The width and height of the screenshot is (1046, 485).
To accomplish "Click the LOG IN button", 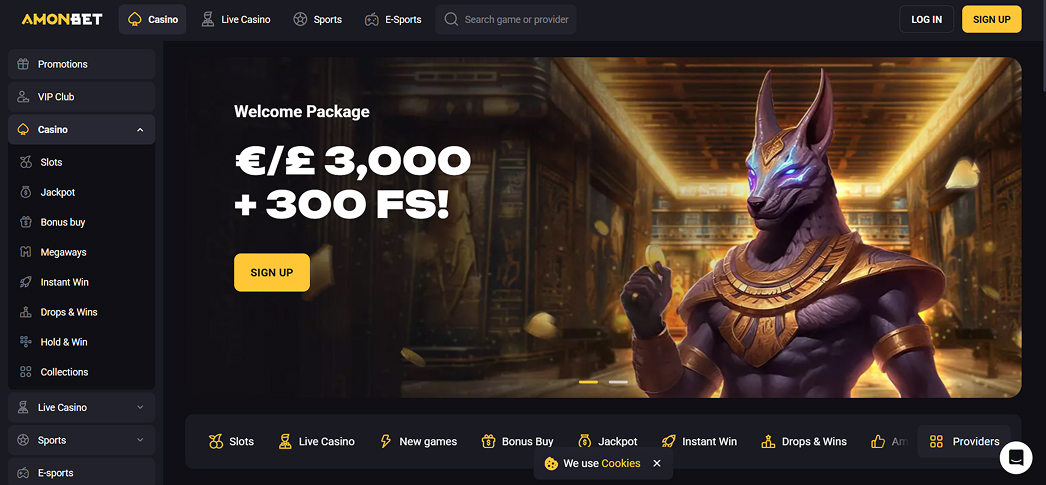I will click(x=927, y=19).
